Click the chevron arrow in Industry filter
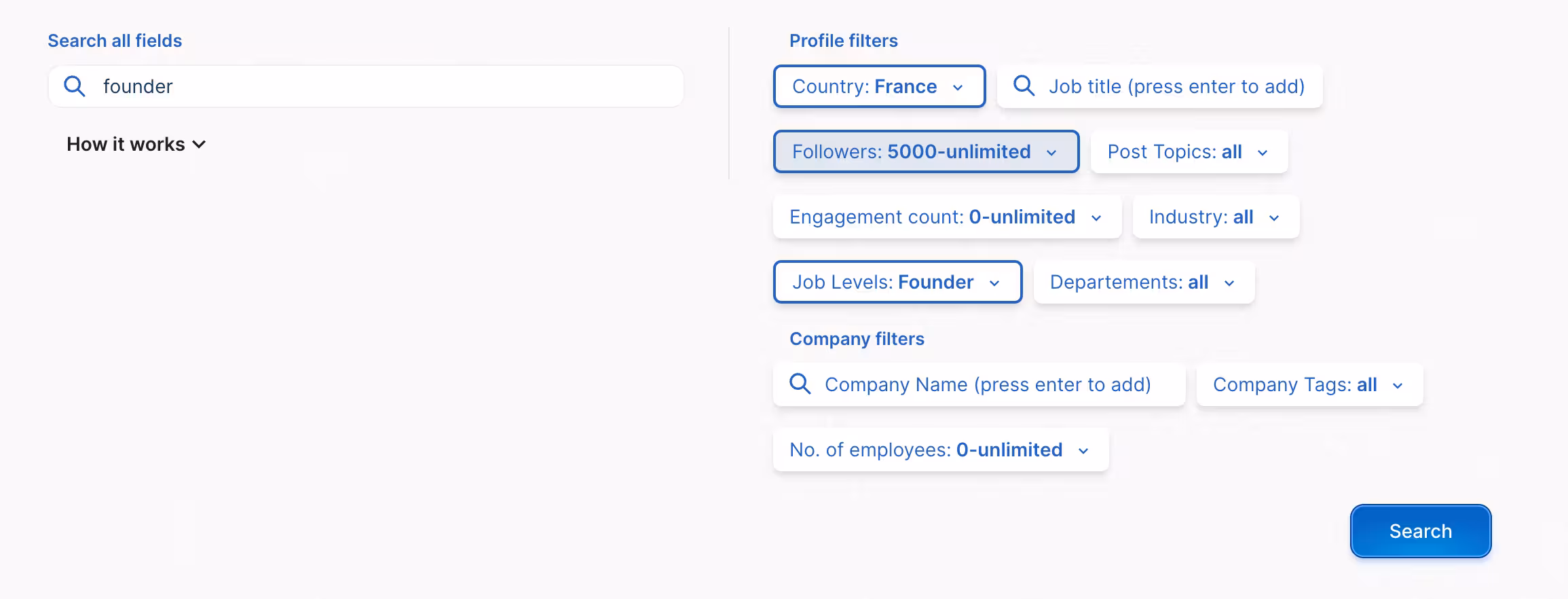Viewport: 1568px width, 599px height. 1274,218
